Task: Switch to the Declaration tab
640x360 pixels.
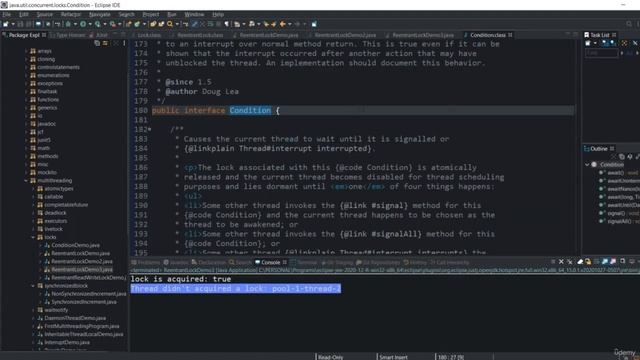Action: (209, 262)
